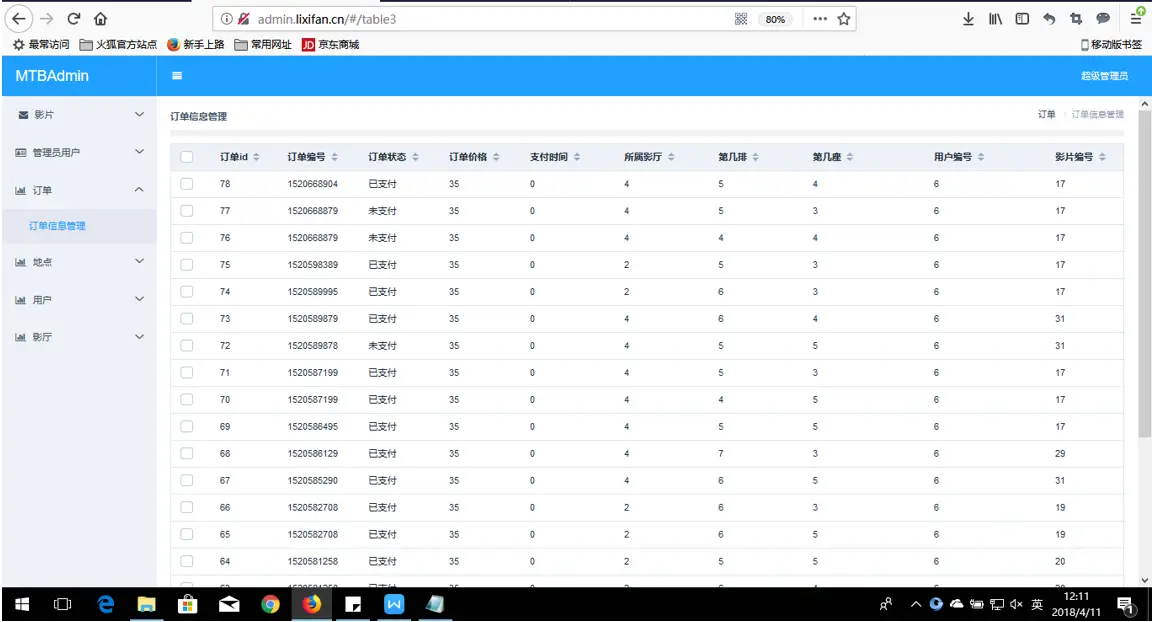The width and height of the screenshot is (1152, 622).
Task: Check the box for order id 67
Action: tap(187, 480)
